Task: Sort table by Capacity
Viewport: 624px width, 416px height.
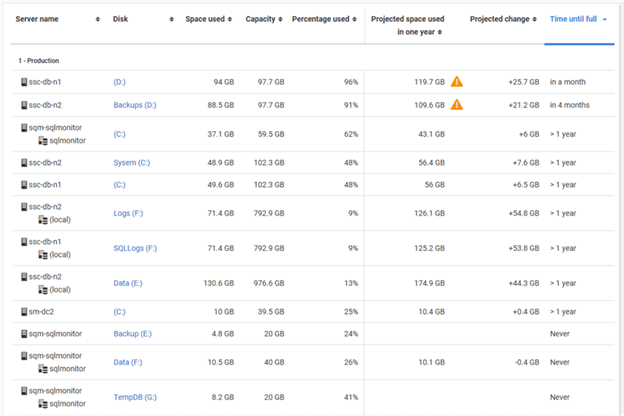Action: (264, 19)
